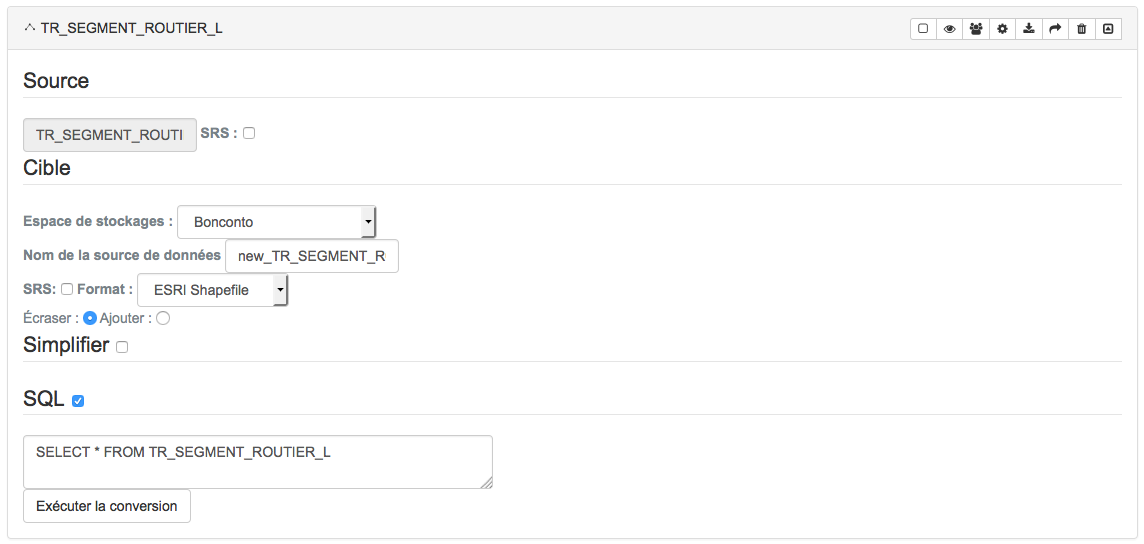Collapse panel with caret-up square icon
Viewport: 1144px width, 544px height.
[1108, 28]
